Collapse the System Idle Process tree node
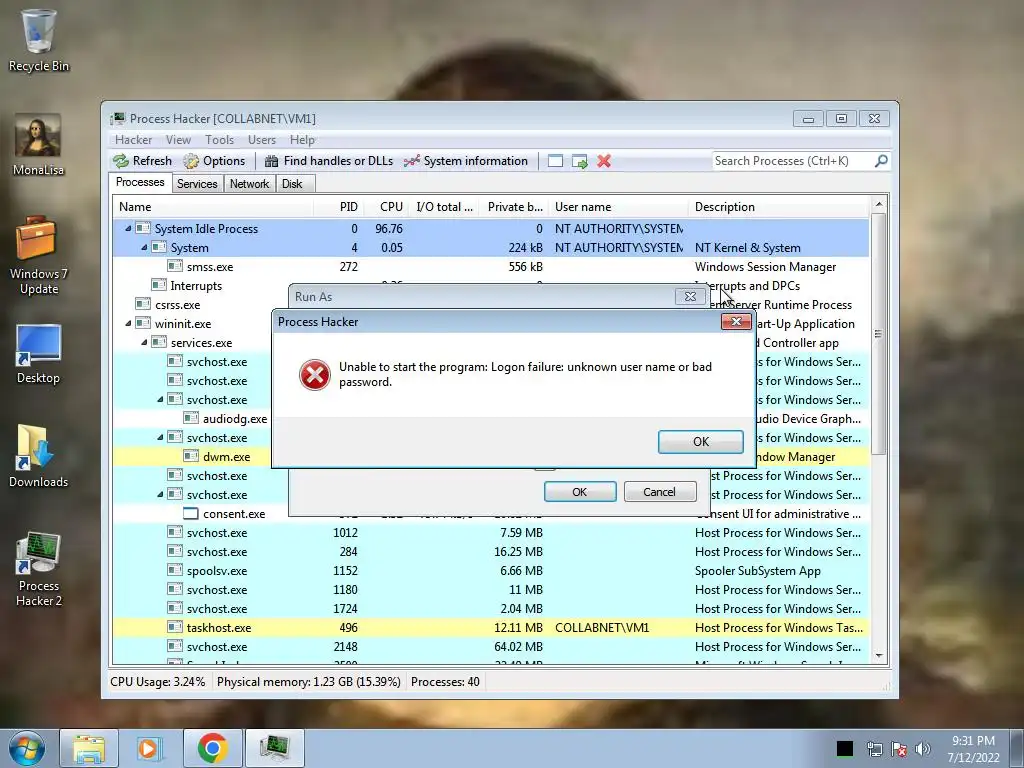This screenshot has height=768, width=1024. pyautogui.click(x=128, y=229)
